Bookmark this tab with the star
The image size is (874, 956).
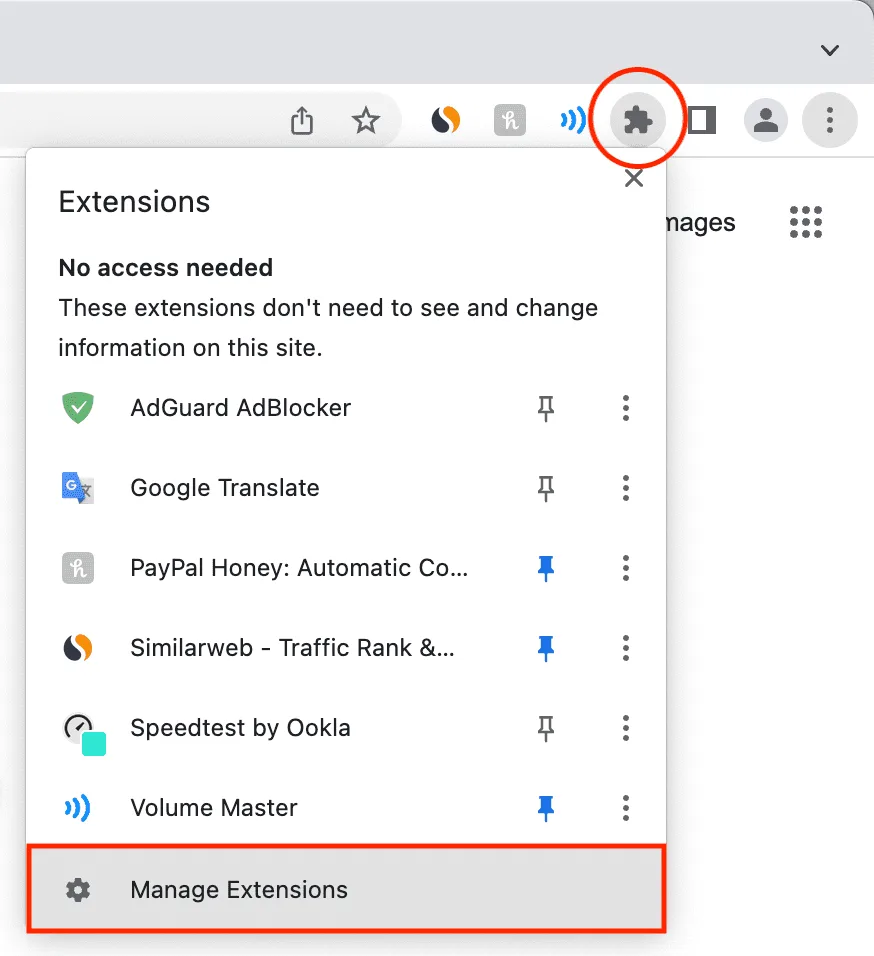click(366, 120)
